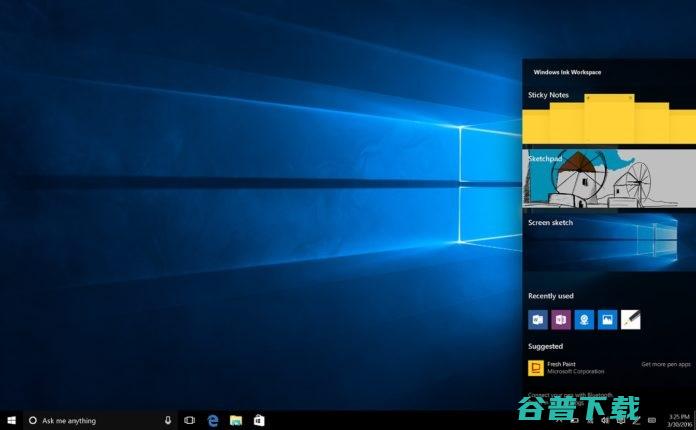Open the Windows Start menu
This screenshot has width=696, height=430.
click(x=12, y=420)
